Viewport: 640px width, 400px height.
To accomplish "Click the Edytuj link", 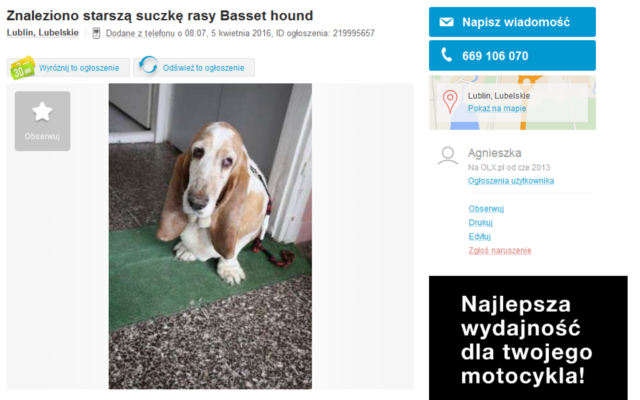I will point(479,236).
